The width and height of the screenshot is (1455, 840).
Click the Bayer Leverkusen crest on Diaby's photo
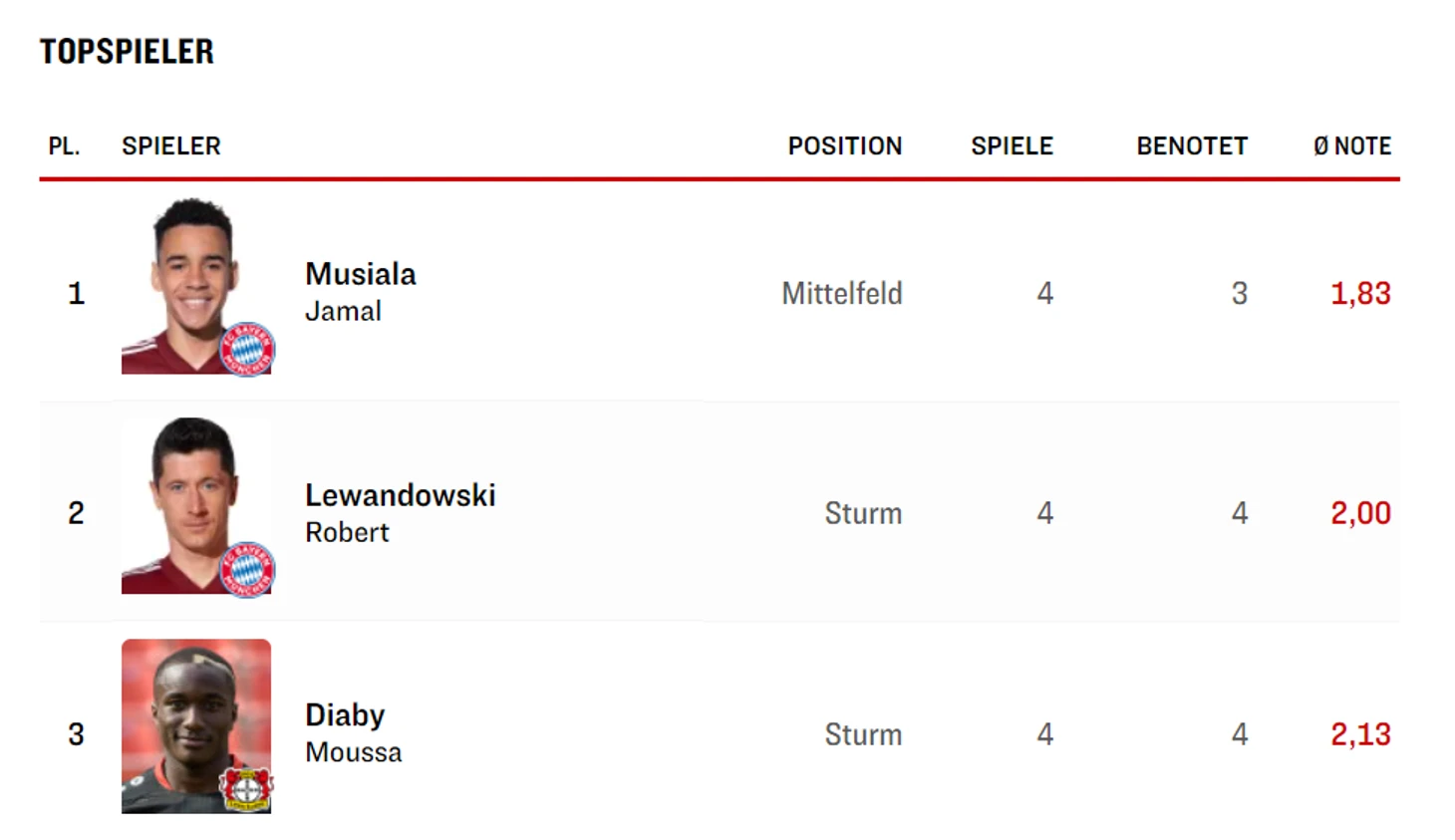coord(247,788)
